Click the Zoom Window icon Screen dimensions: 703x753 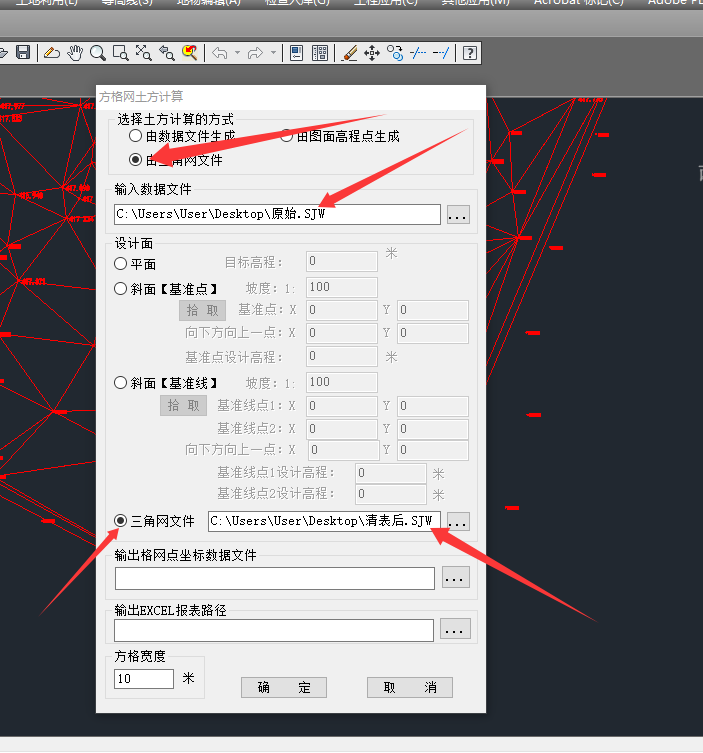click(x=121, y=52)
